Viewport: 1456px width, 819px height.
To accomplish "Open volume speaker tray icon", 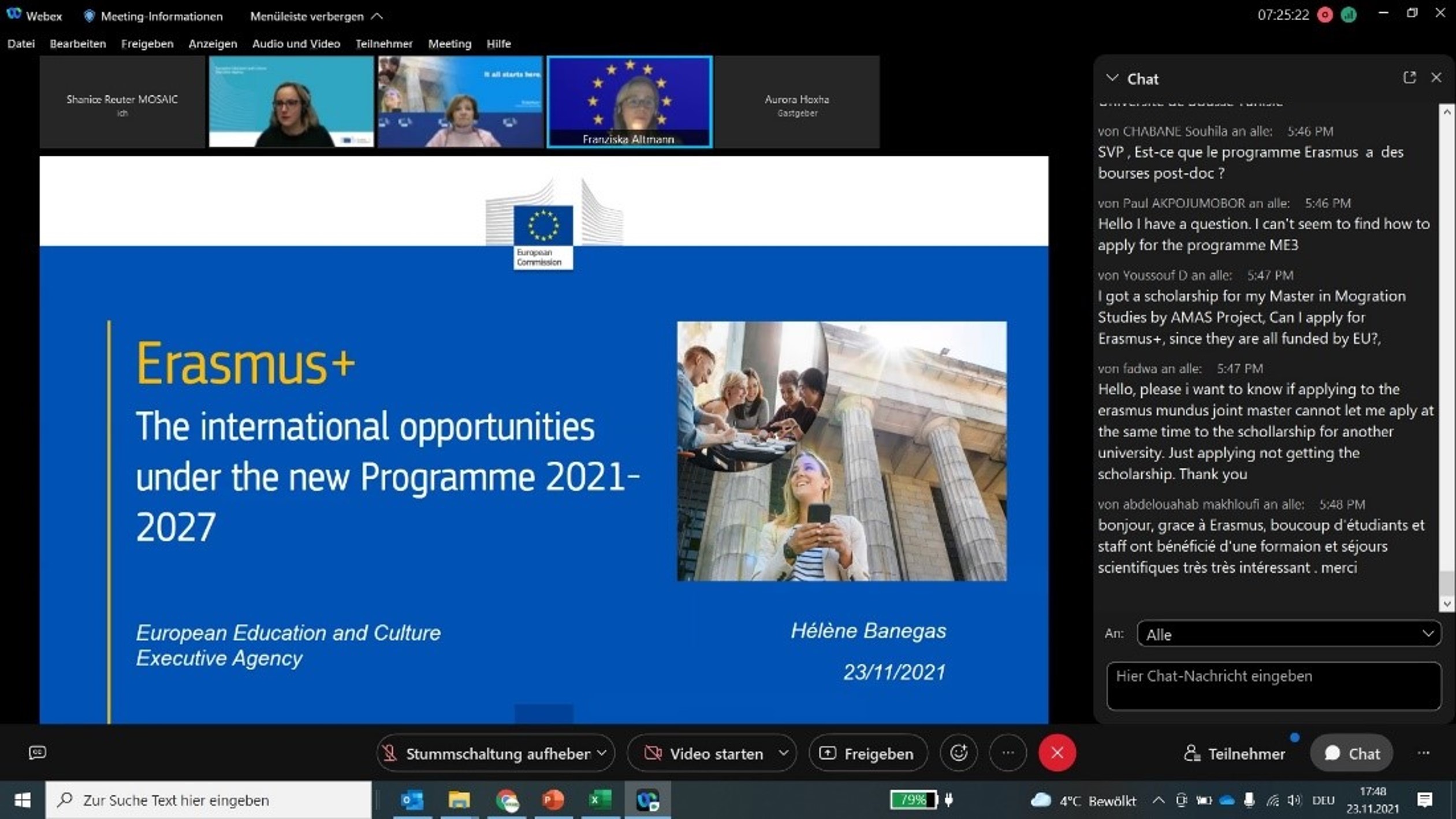I will coord(1294,800).
